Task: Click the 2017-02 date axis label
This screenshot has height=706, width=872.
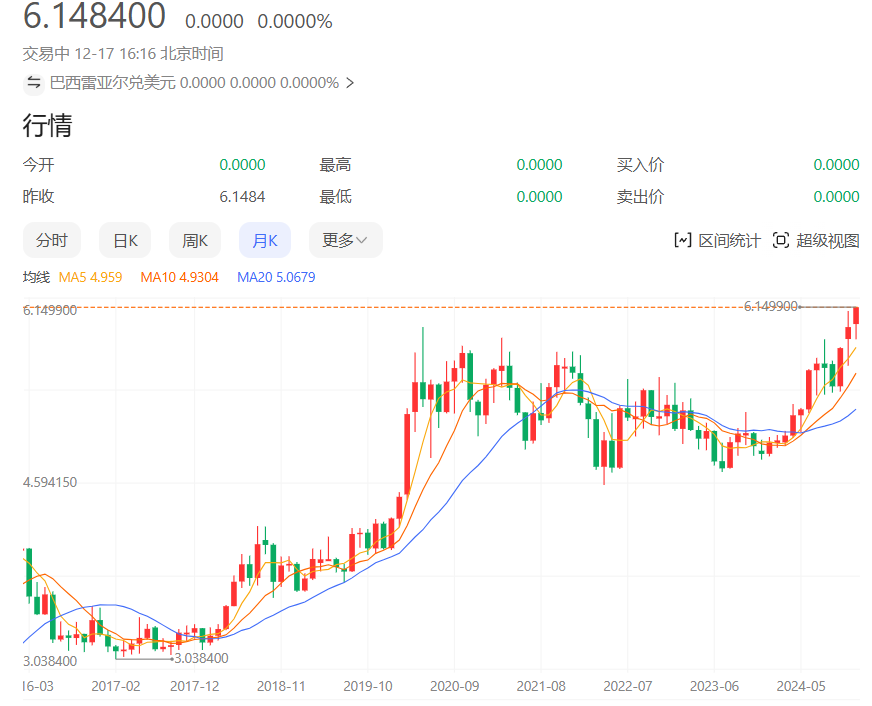Action: tap(116, 686)
